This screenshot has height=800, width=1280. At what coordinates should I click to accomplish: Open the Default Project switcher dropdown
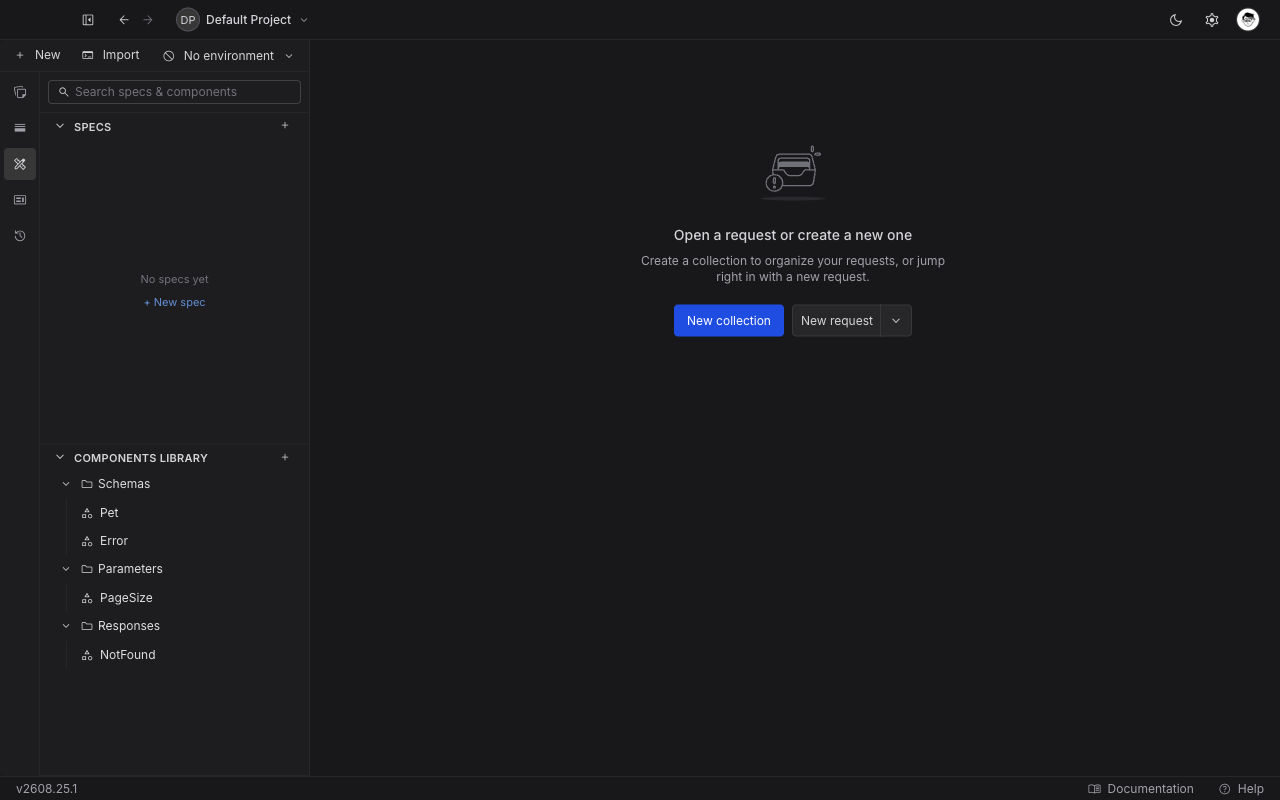243,20
